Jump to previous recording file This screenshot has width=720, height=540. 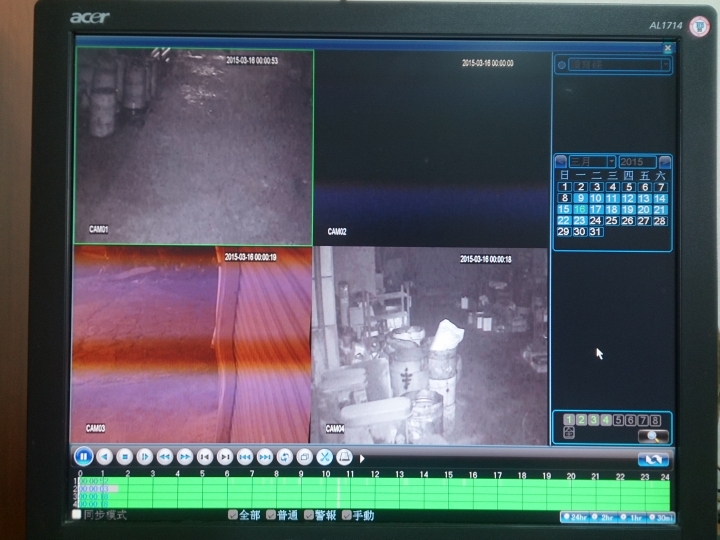pos(245,457)
